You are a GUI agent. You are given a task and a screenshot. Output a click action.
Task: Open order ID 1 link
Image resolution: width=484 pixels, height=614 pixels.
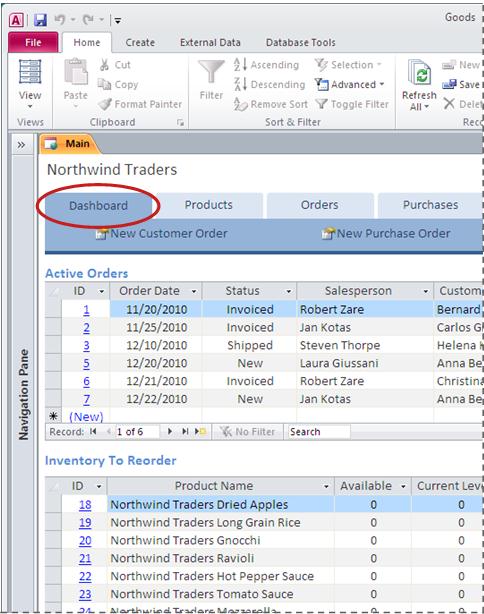click(x=86, y=310)
